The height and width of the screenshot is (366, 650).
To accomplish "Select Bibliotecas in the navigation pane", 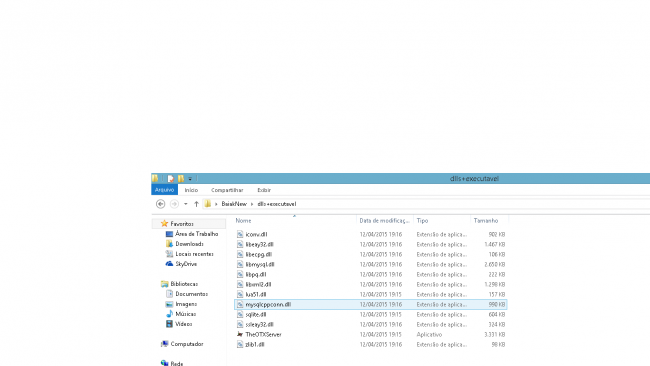I will click(x=184, y=284).
